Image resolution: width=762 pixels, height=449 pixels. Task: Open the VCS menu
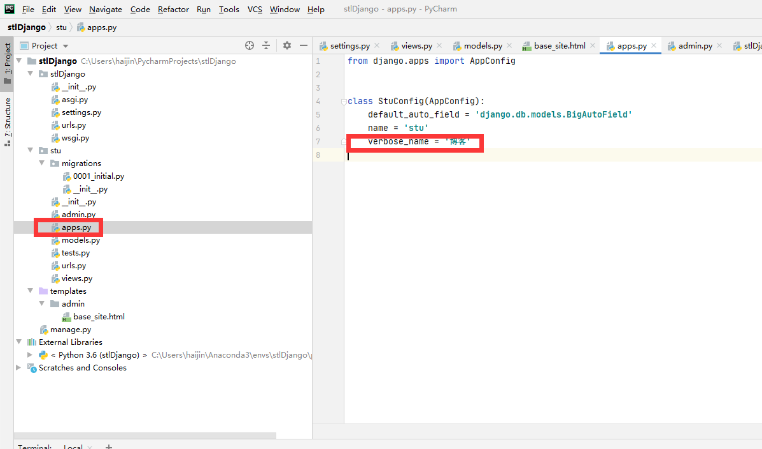[x=255, y=9]
